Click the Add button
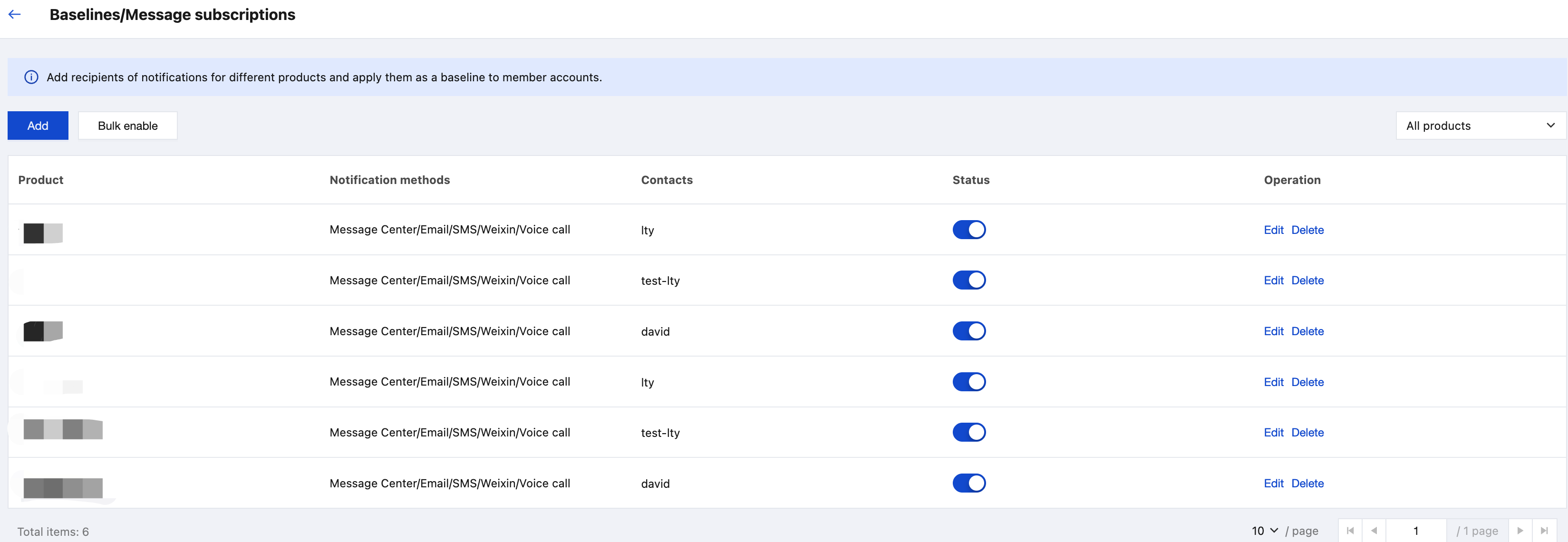1568x542 pixels. point(38,126)
